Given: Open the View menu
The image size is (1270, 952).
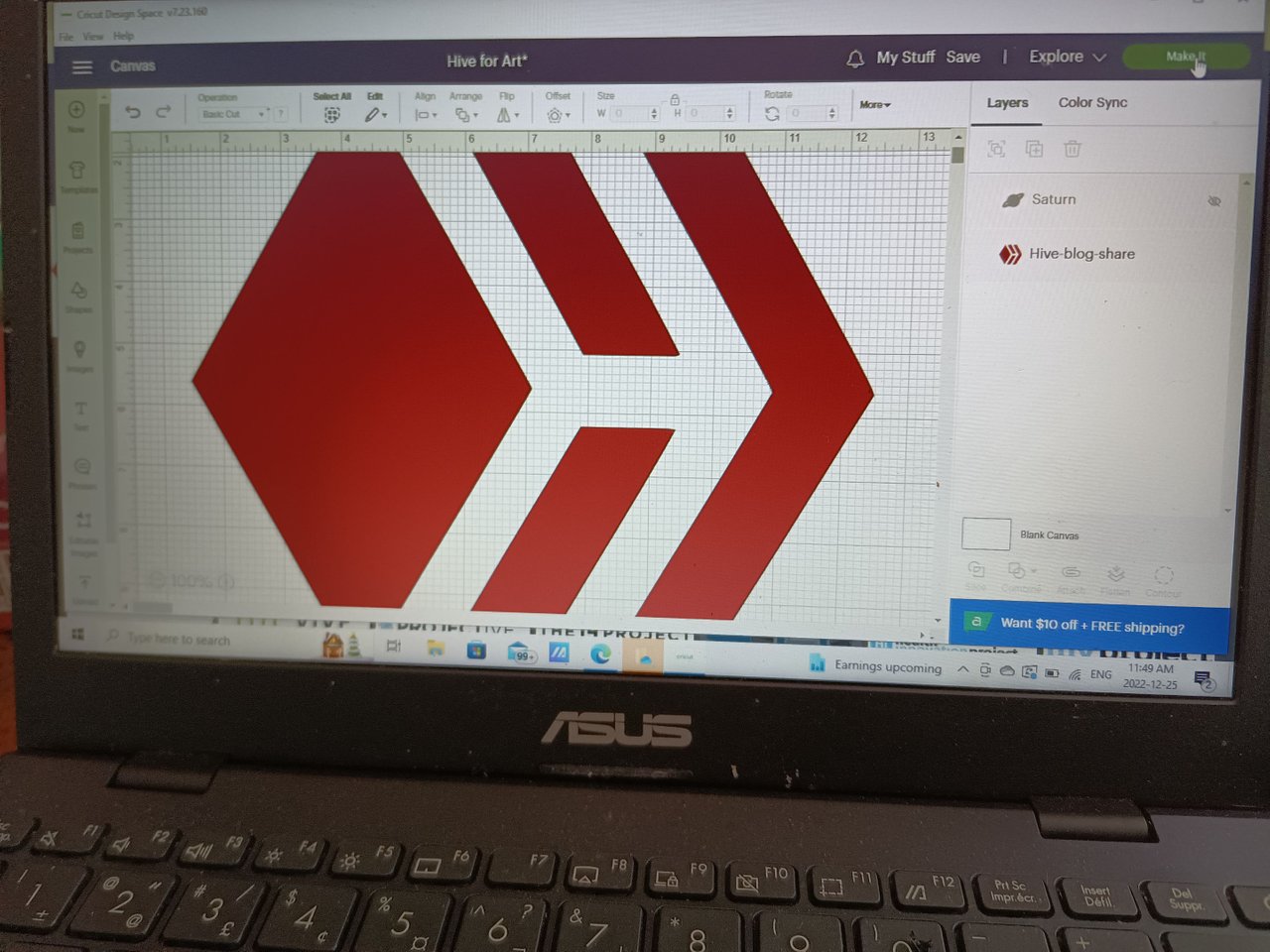Looking at the screenshot, I should [x=93, y=37].
